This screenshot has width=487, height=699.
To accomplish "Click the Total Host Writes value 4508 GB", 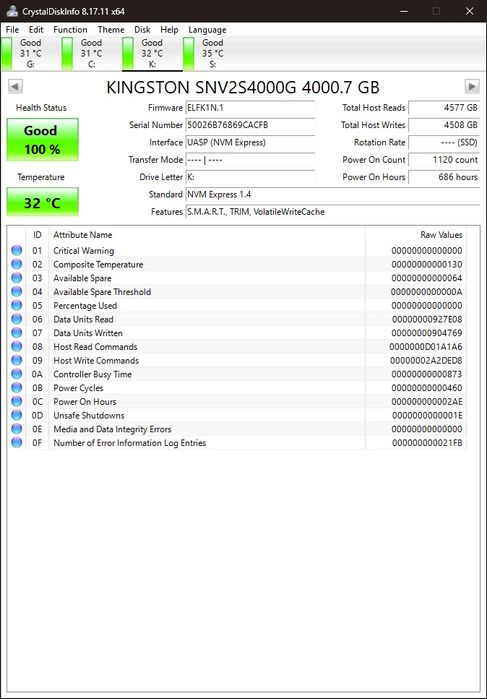I will pos(444,125).
